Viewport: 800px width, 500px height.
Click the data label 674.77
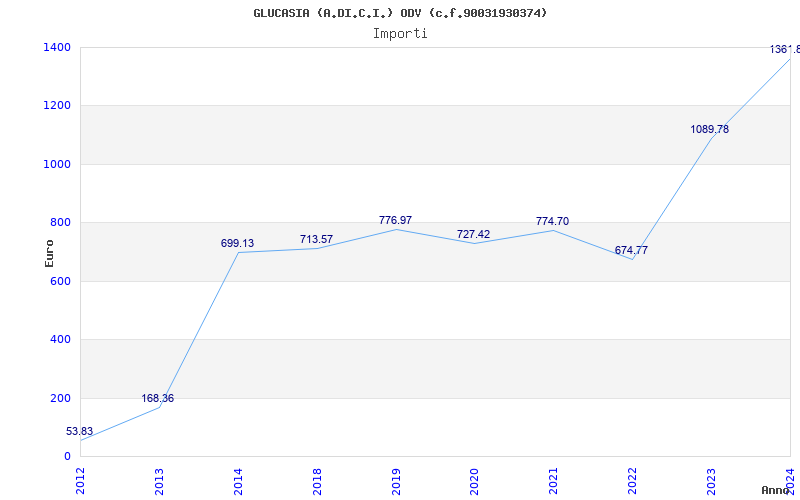pyautogui.click(x=631, y=250)
